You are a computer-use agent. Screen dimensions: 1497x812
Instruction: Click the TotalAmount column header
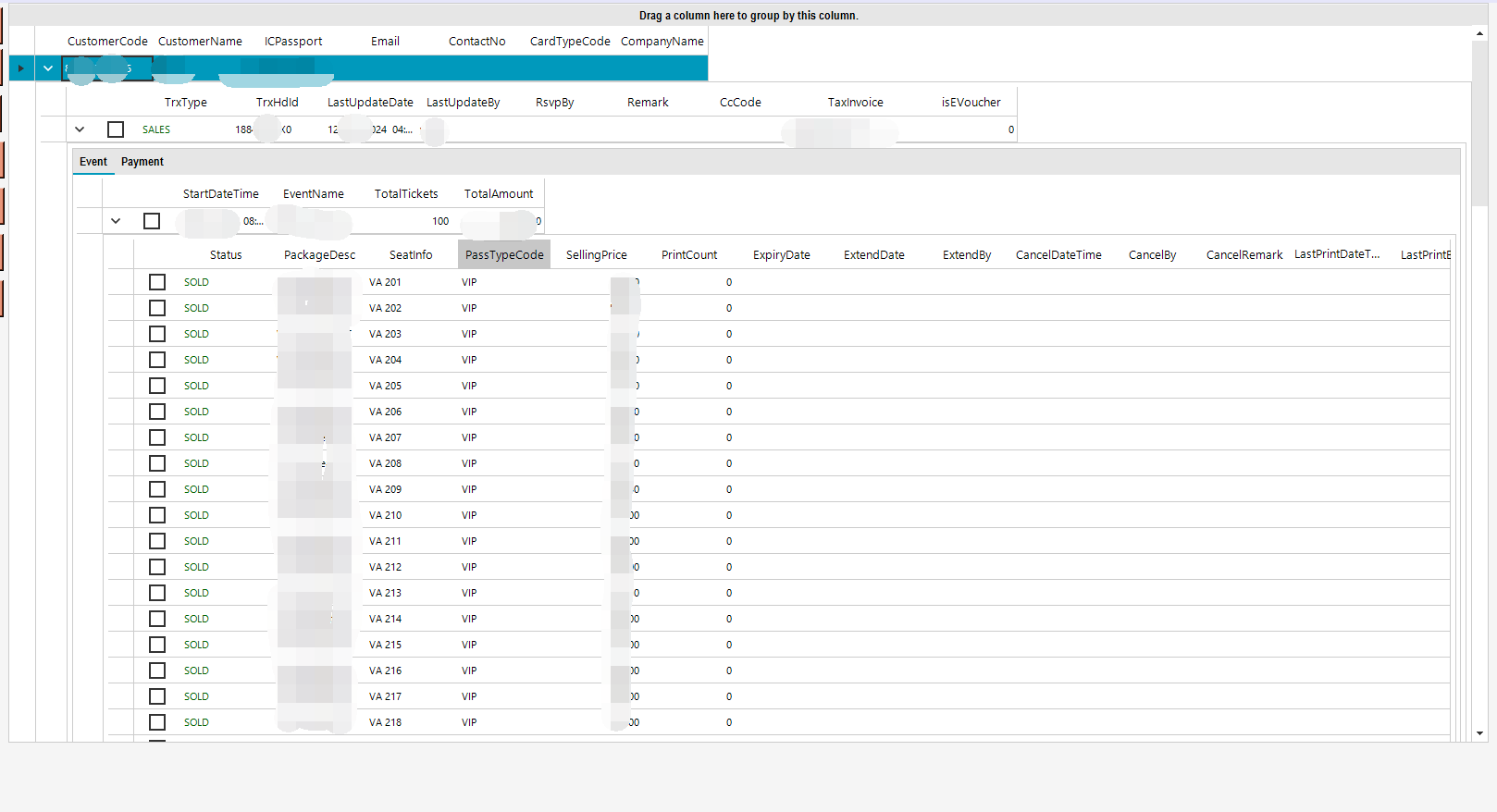(499, 194)
